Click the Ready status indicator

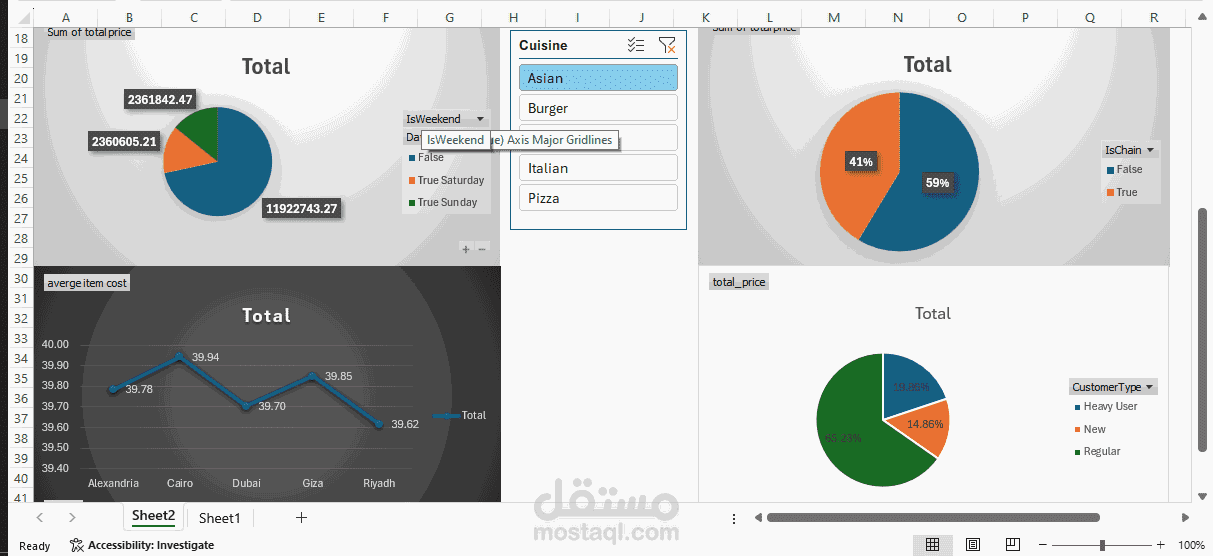(35, 545)
